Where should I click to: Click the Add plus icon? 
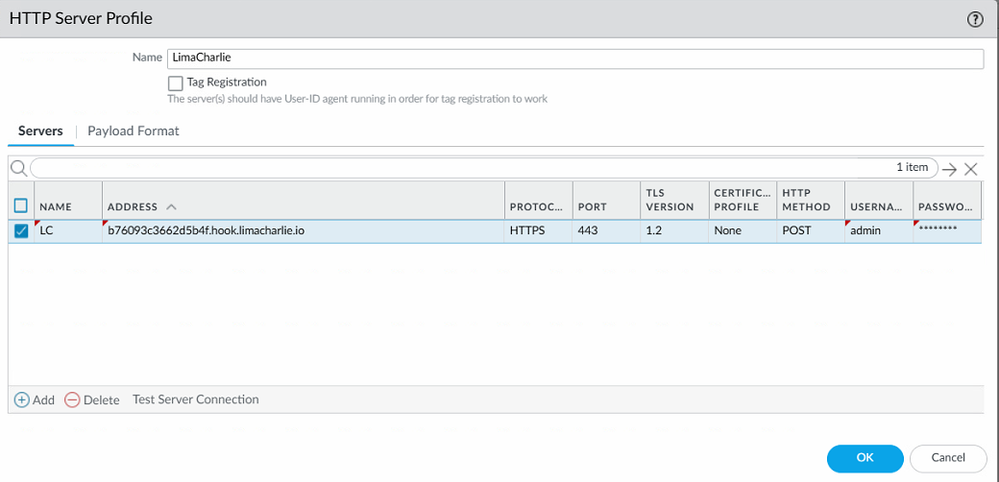pyautogui.click(x=22, y=400)
